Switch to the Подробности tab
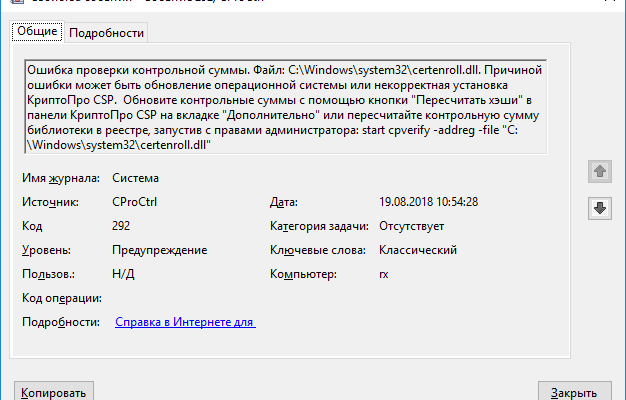The width and height of the screenshot is (626, 400). point(106,33)
